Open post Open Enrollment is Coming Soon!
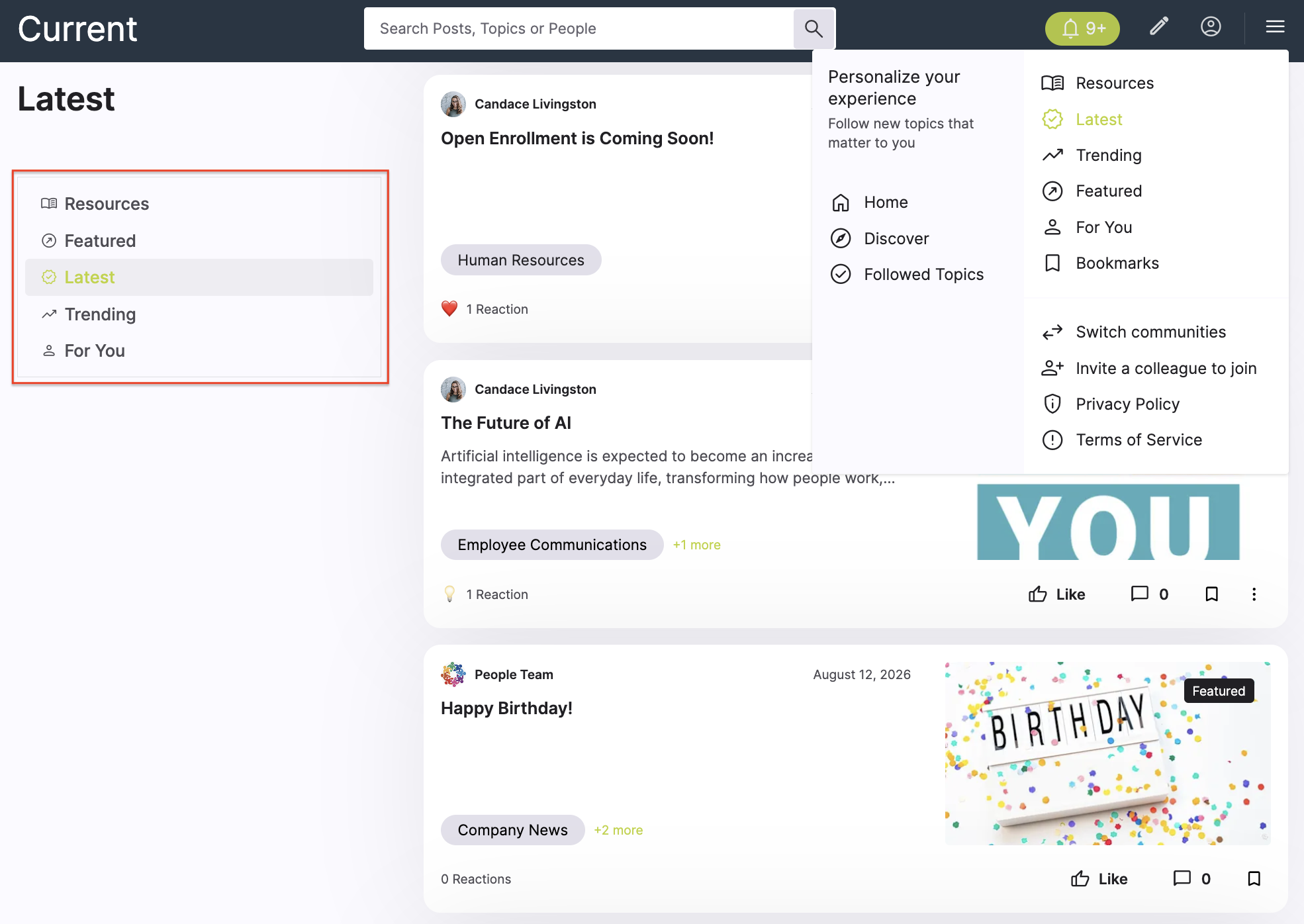This screenshot has width=1304, height=924. 577,138
